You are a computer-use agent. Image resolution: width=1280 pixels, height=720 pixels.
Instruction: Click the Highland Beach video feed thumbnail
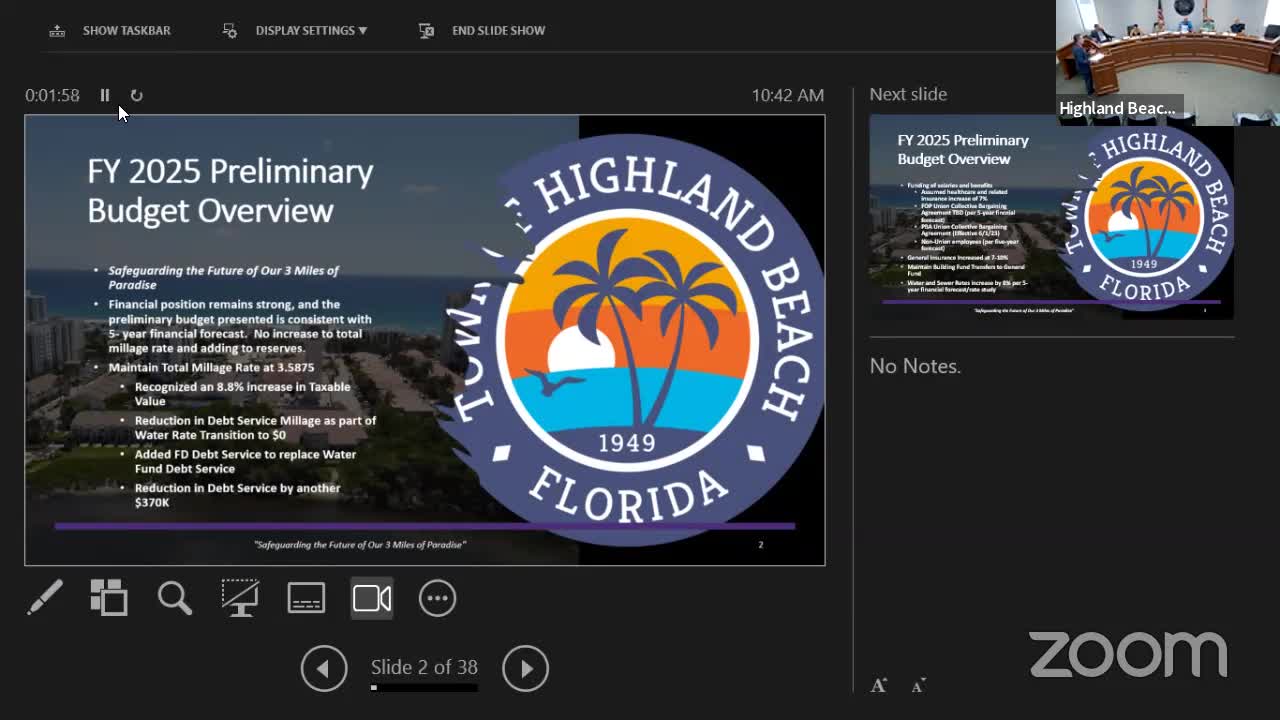pos(1168,62)
